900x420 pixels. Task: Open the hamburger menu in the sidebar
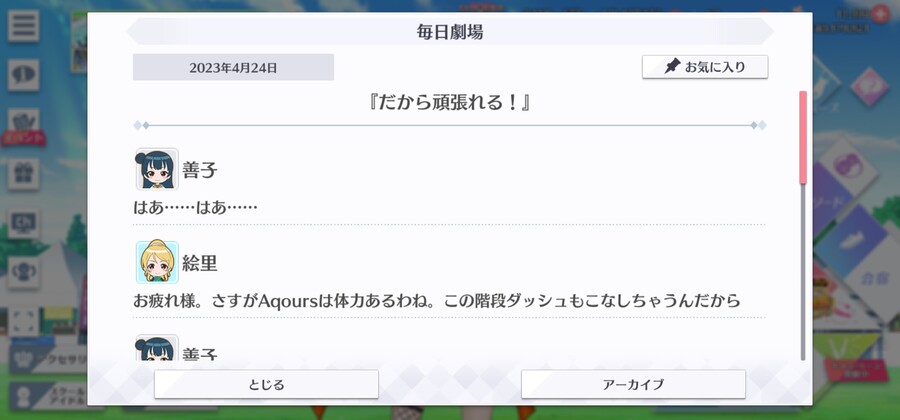coord(24,26)
